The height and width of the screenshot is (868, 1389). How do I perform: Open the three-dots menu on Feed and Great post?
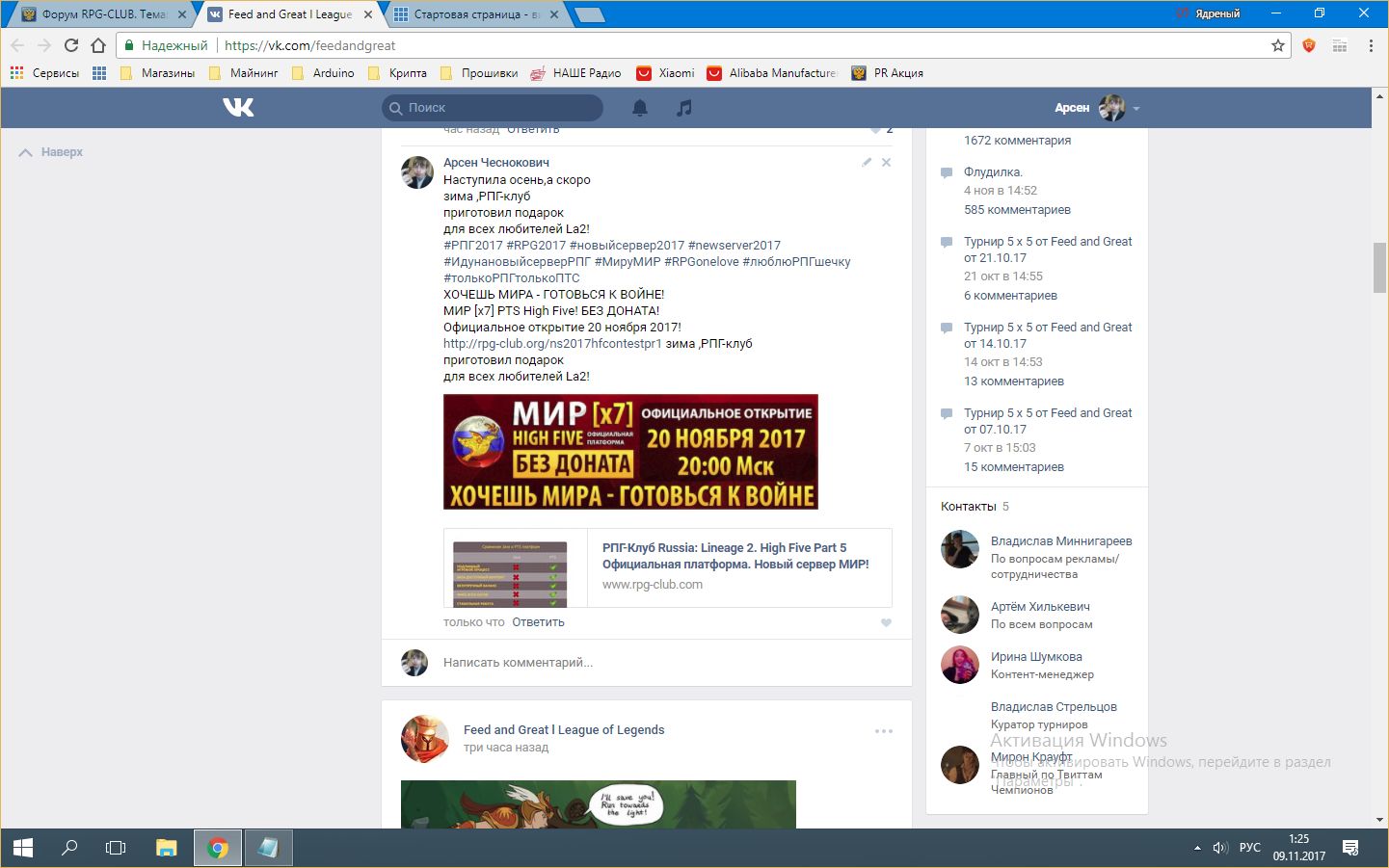884,731
